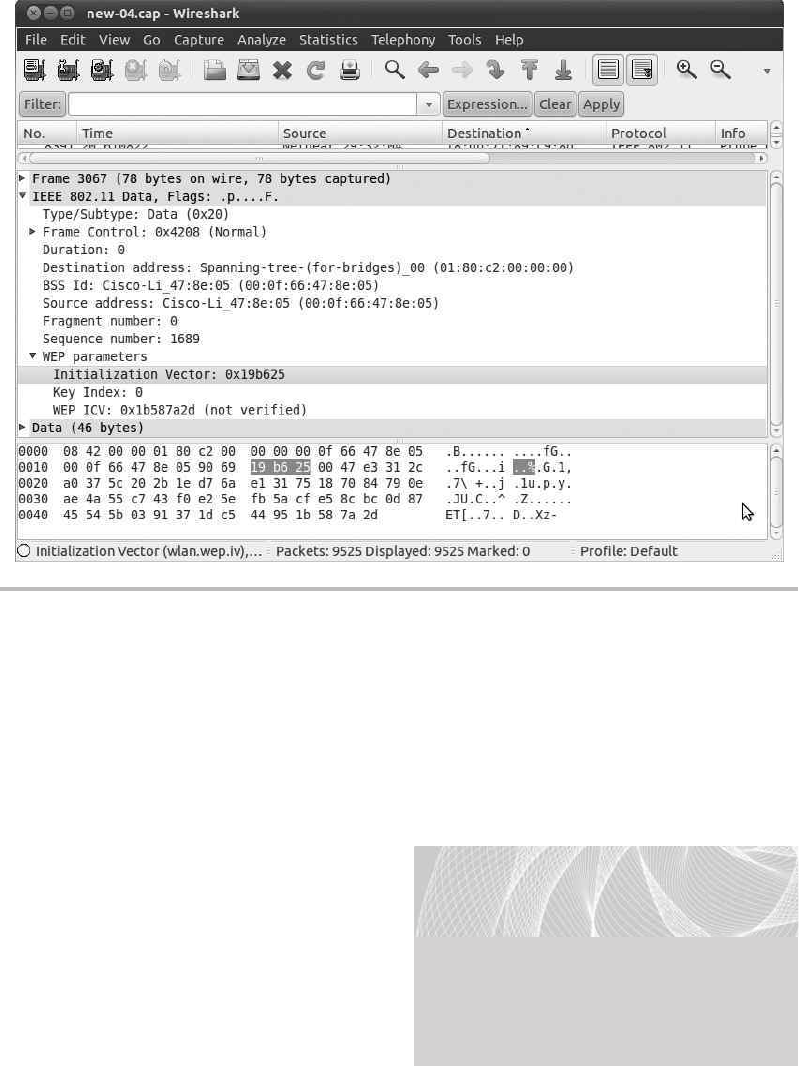The height and width of the screenshot is (1066, 799).
Task: Print packets icon in toolbar
Action: (x=350, y=70)
